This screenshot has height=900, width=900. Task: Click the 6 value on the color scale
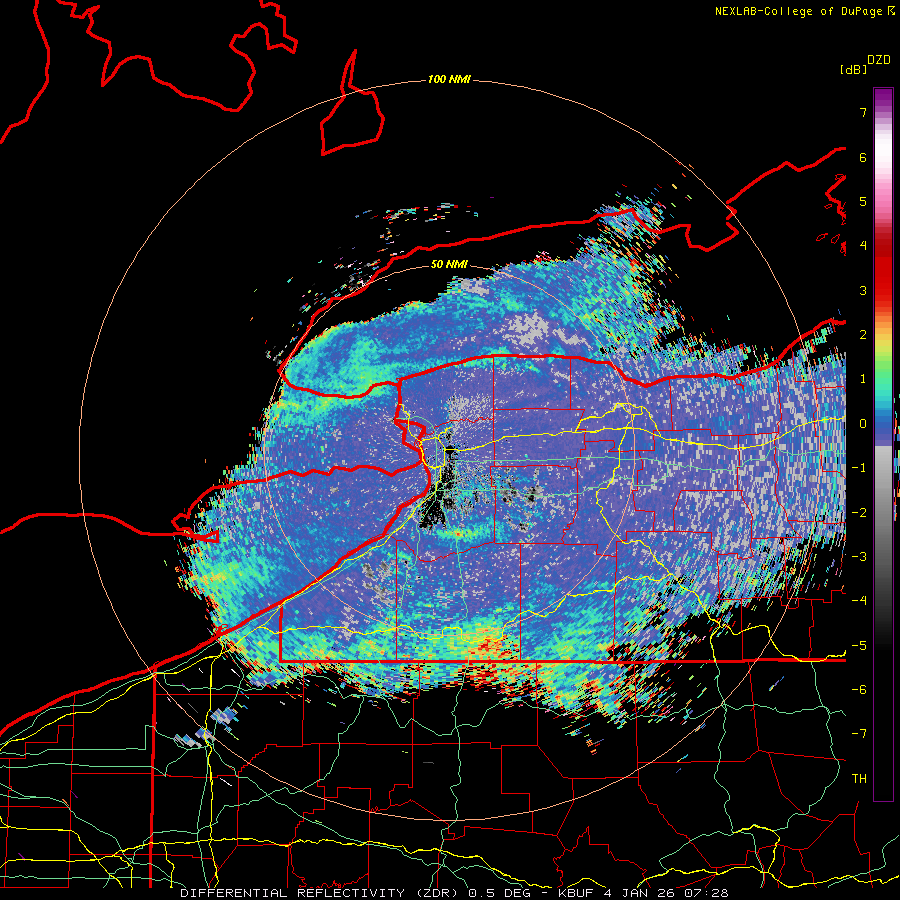click(x=863, y=157)
